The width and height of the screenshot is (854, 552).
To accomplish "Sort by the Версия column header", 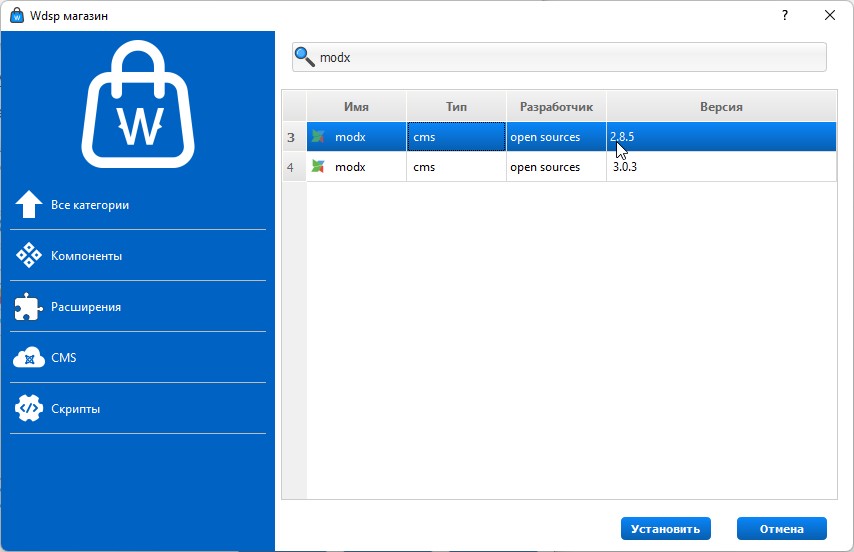I will (721, 107).
